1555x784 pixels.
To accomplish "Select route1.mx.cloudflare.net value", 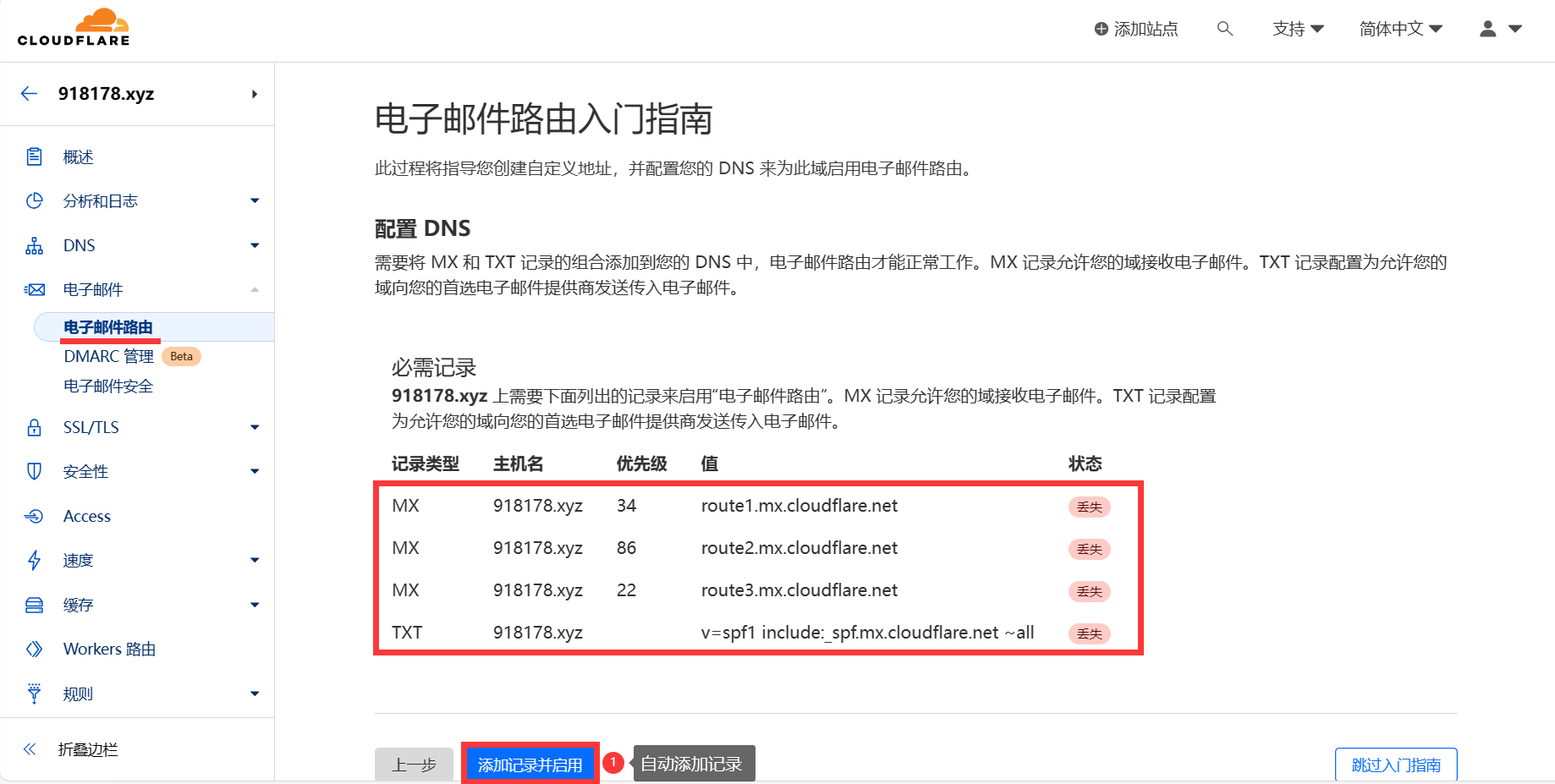I will 799,505.
